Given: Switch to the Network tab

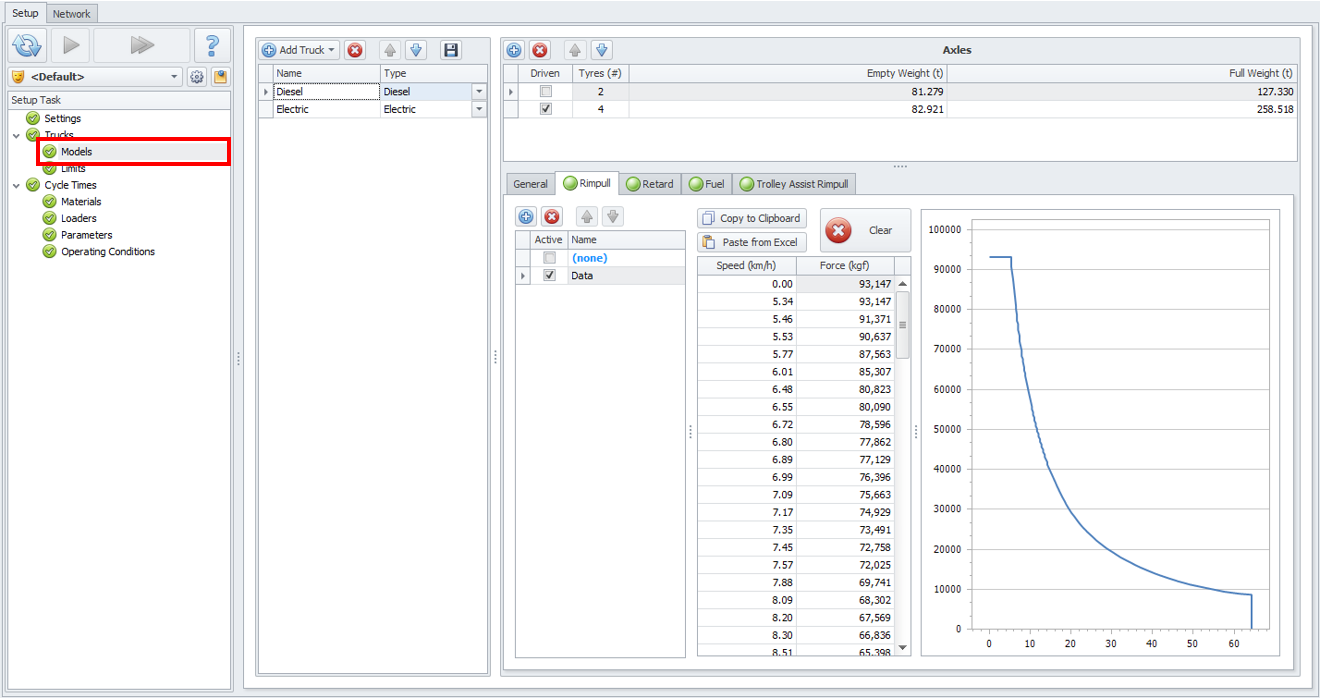Looking at the screenshot, I should (x=71, y=14).
